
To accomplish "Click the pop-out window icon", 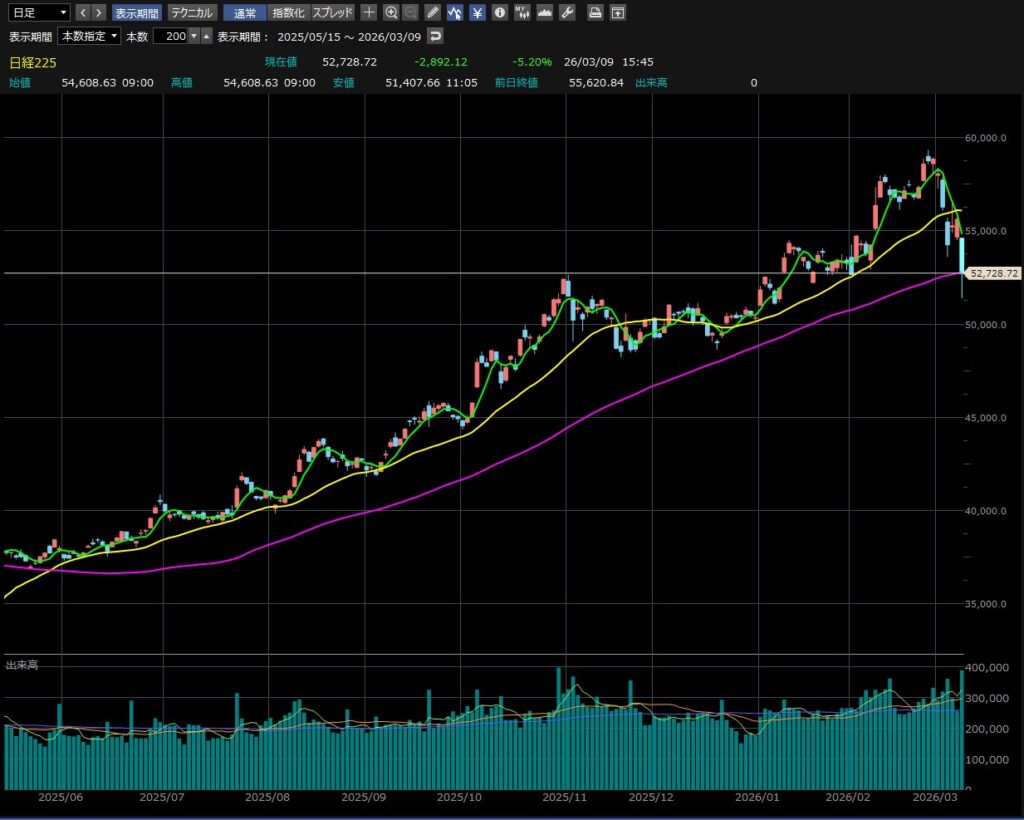I will 618,13.
